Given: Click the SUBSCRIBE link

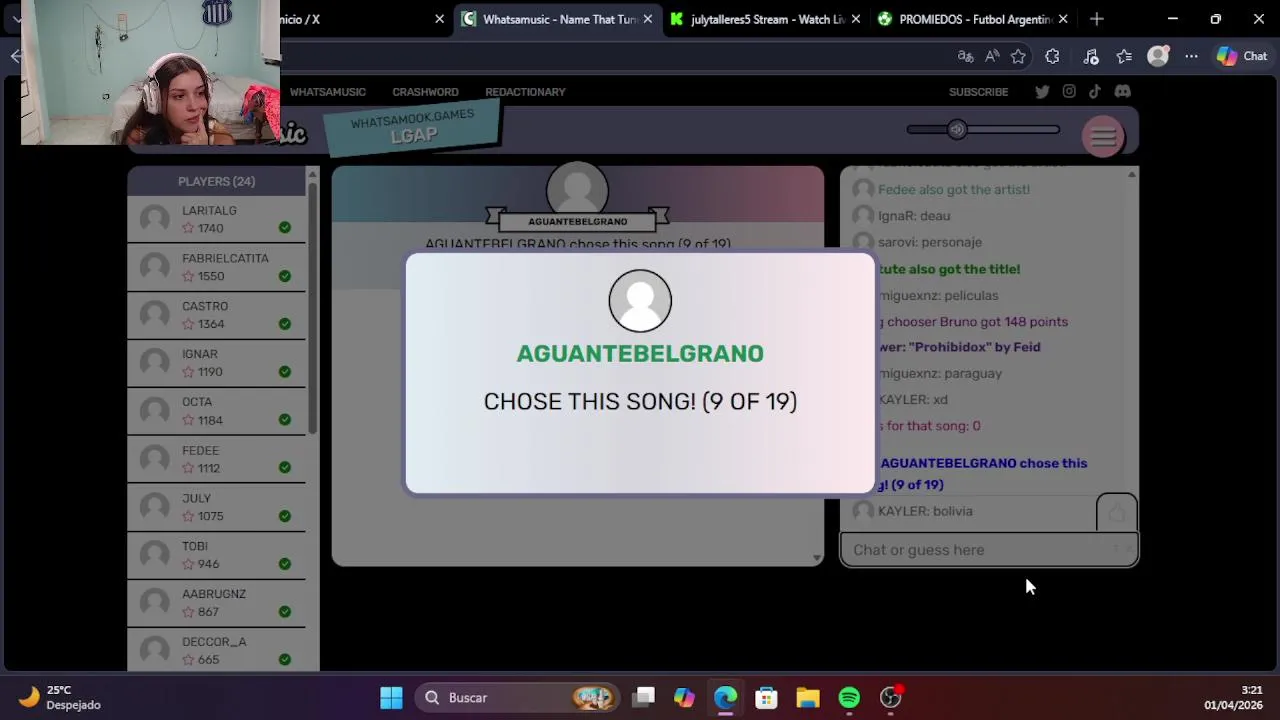Looking at the screenshot, I should coord(978,92).
